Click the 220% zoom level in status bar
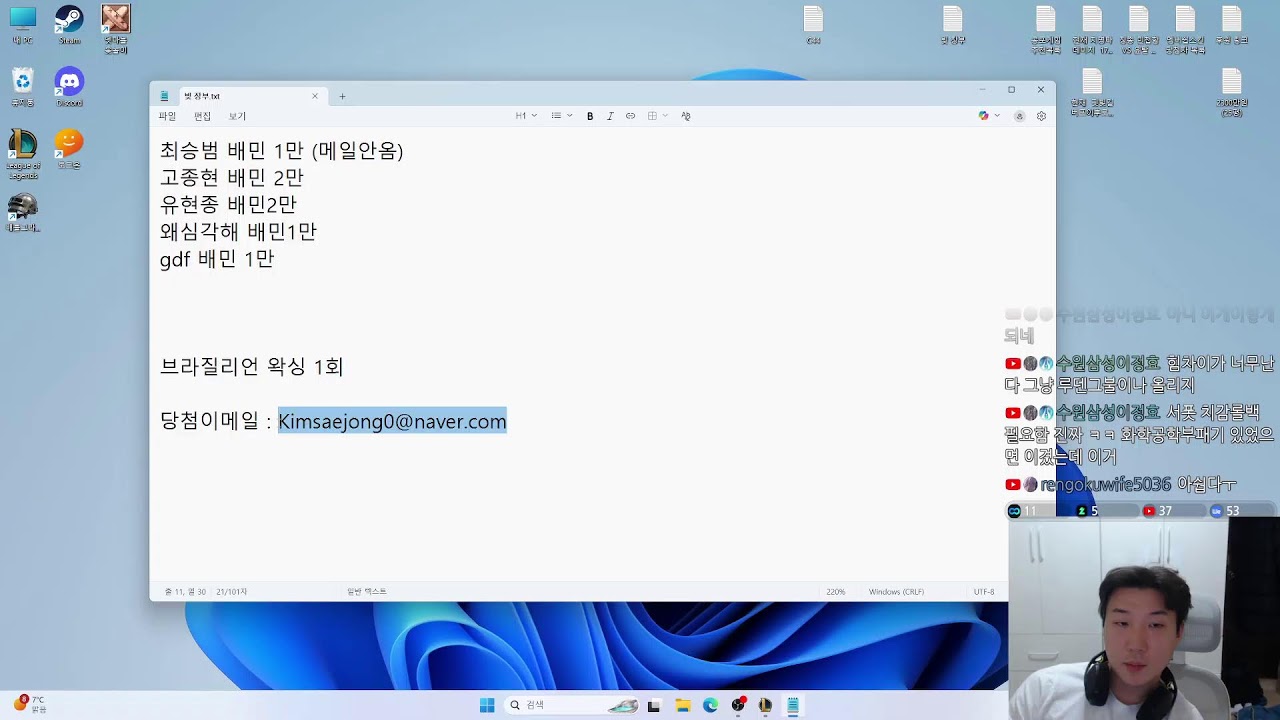1280x720 pixels. point(836,592)
